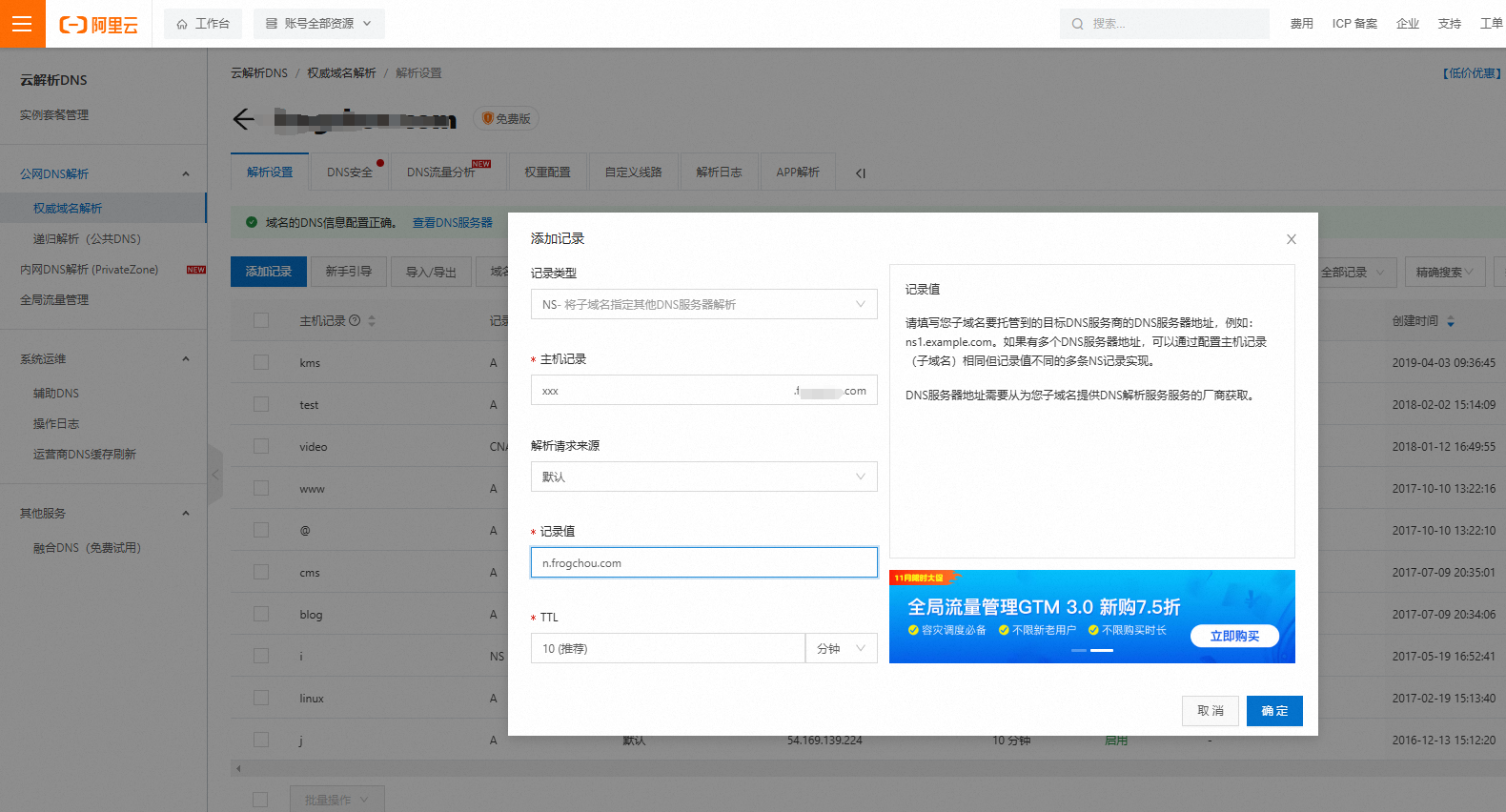This screenshot has width=1506, height=812.
Task: Collapse the 系统运维 section
Action: coord(186,359)
